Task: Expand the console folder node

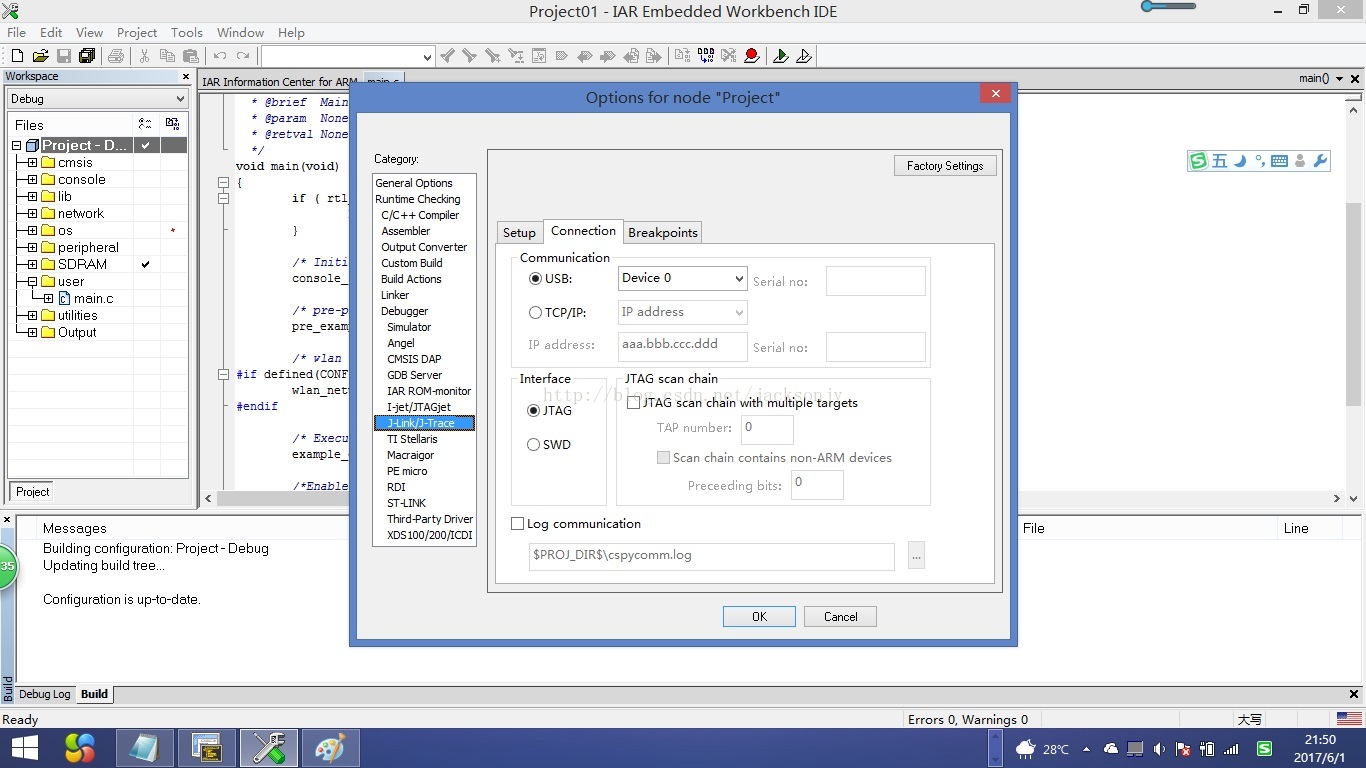Action: click(33, 180)
